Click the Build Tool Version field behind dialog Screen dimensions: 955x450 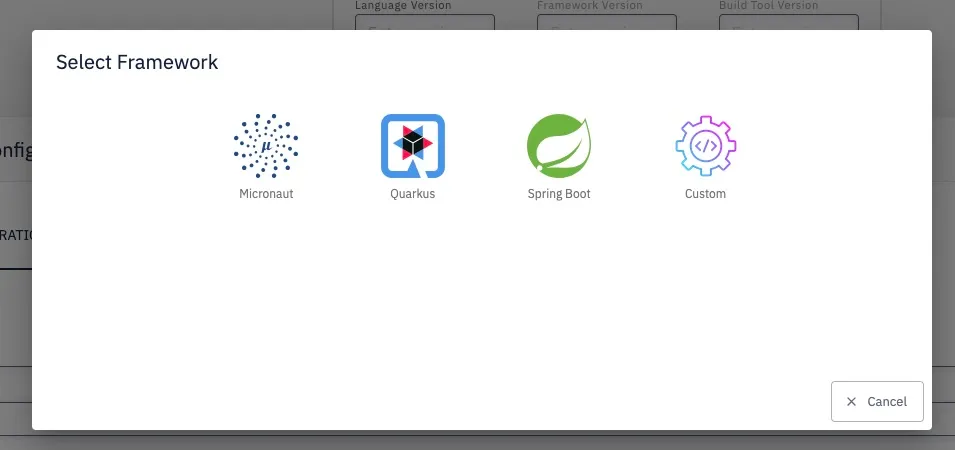(x=789, y=23)
